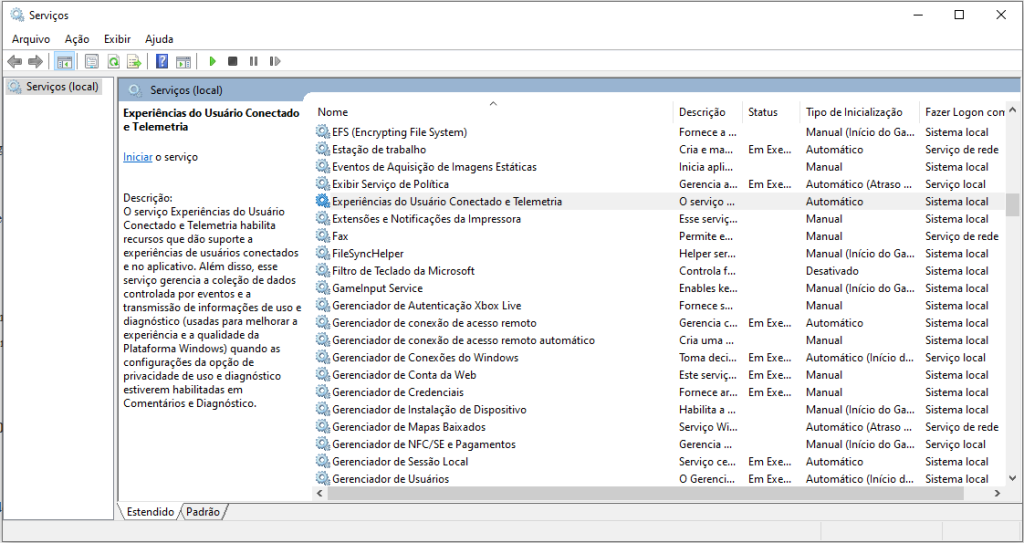
Task: Open the Exibir menu
Action: [118, 39]
